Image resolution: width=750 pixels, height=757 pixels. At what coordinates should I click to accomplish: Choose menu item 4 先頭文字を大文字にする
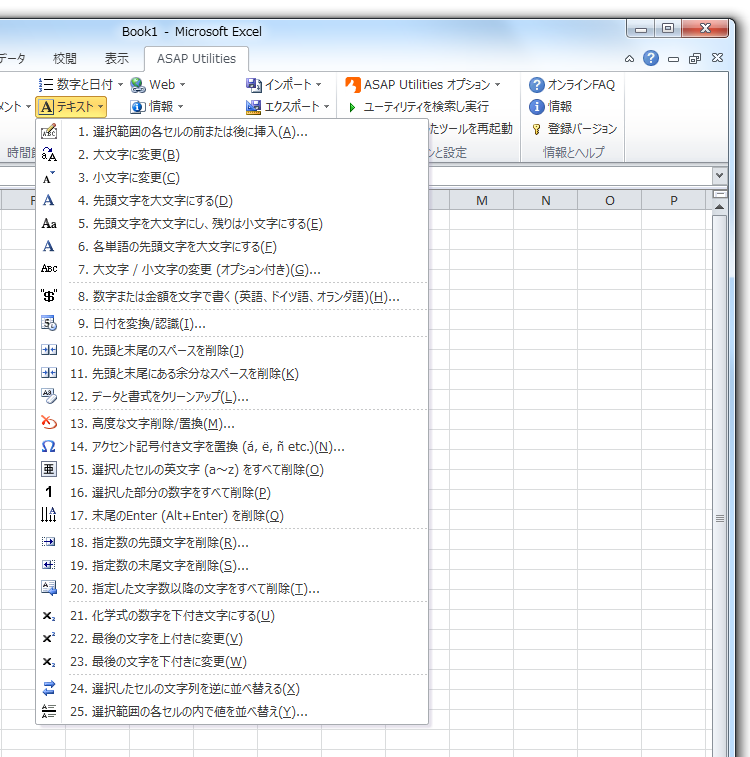(x=232, y=200)
